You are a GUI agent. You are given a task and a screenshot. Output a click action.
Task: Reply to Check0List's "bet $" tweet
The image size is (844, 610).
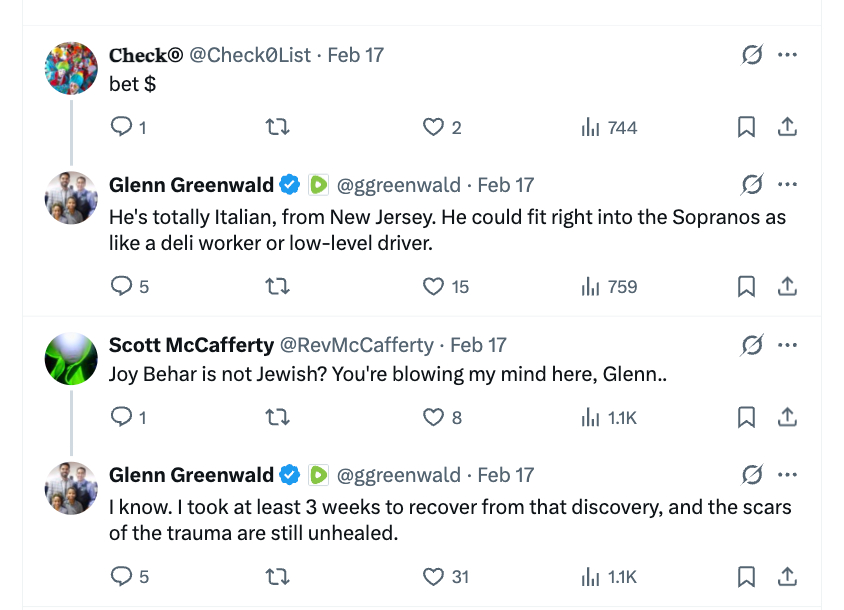(x=121, y=127)
